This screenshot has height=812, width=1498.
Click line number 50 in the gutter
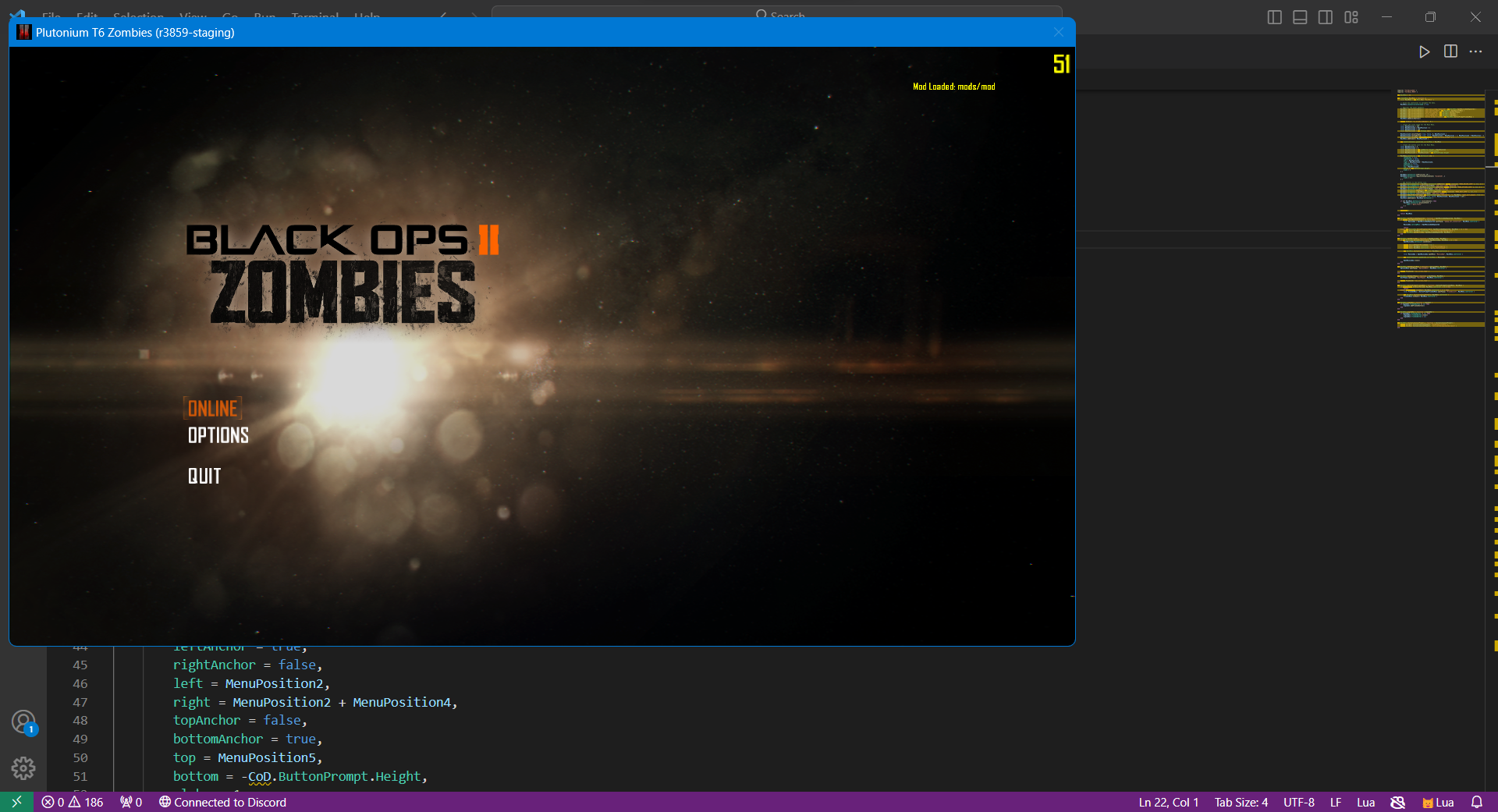pyautogui.click(x=80, y=757)
